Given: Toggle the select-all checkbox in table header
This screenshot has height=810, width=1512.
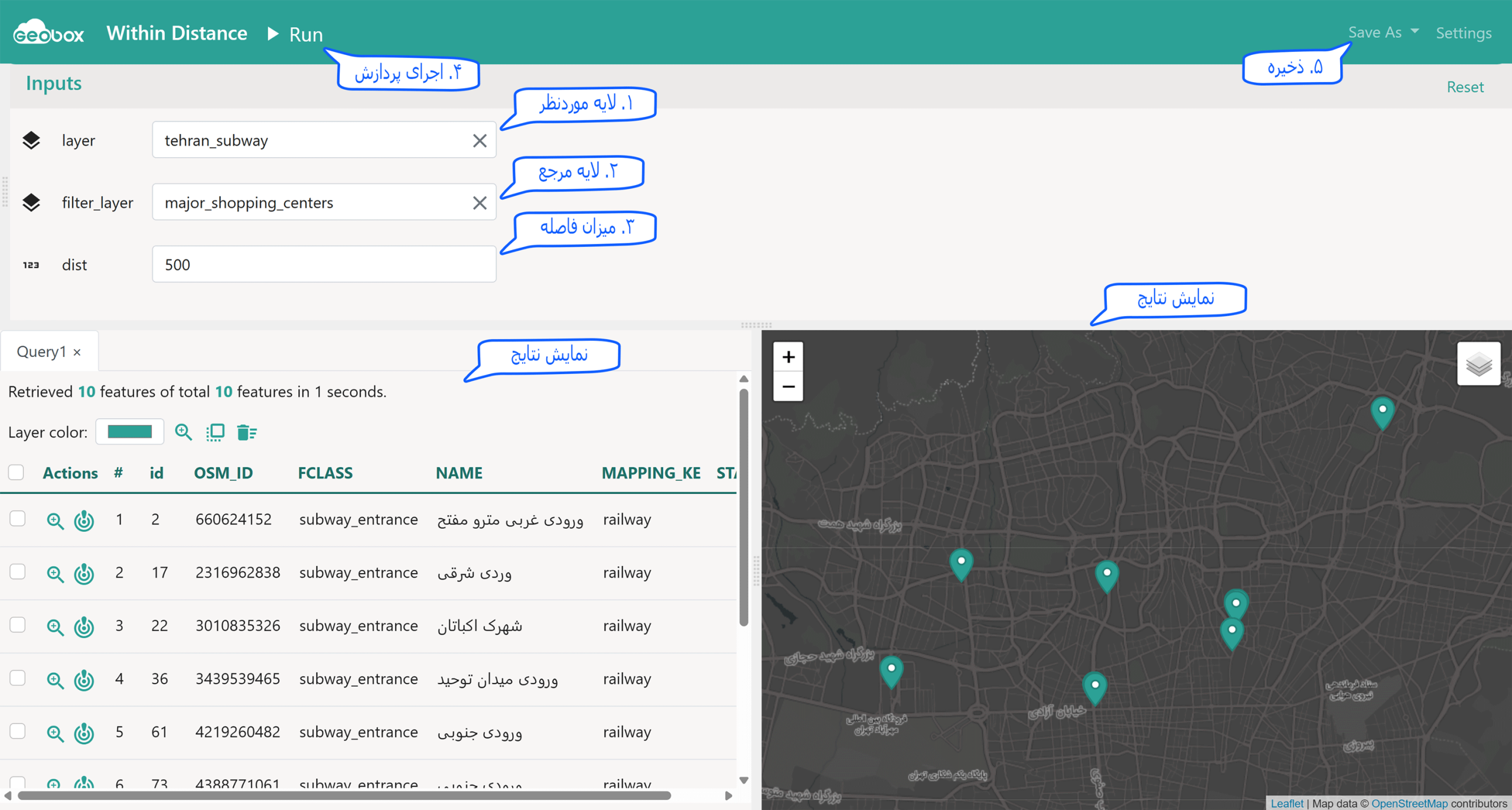Looking at the screenshot, I should pos(17,473).
